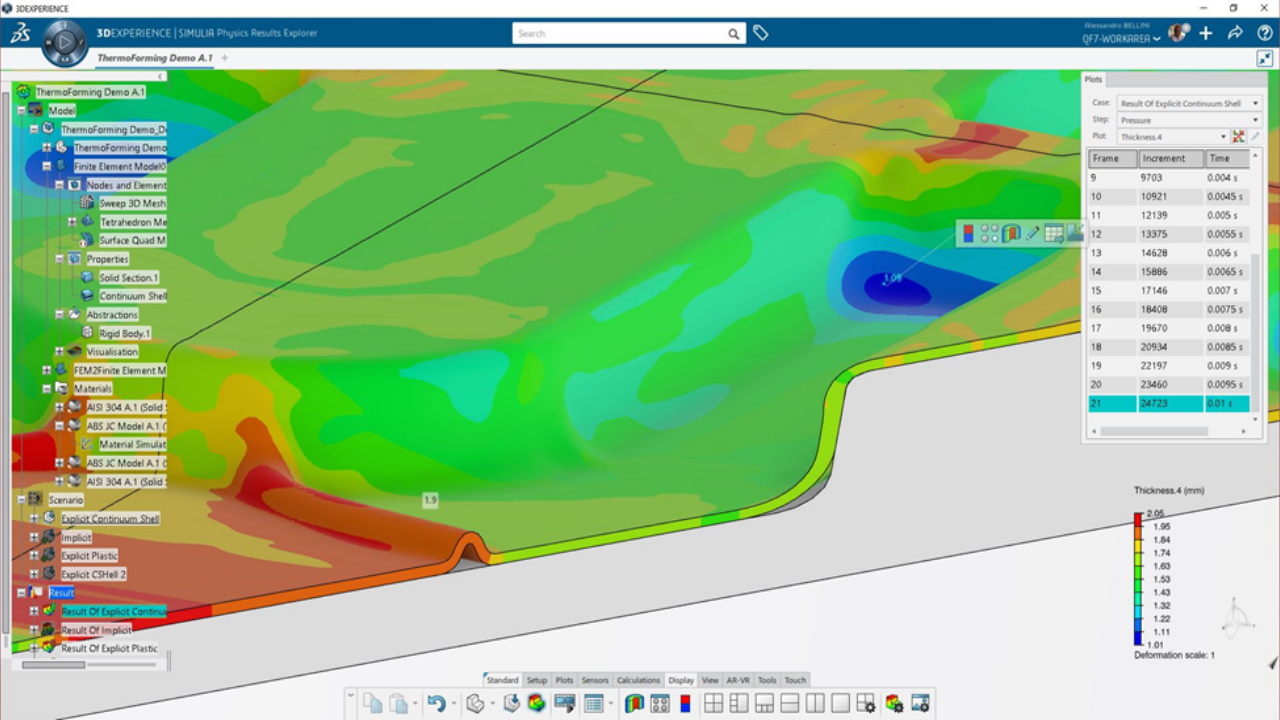Expand the Visualisation tree node
This screenshot has width=1280, height=720.
pyautogui.click(x=60, y=352)
